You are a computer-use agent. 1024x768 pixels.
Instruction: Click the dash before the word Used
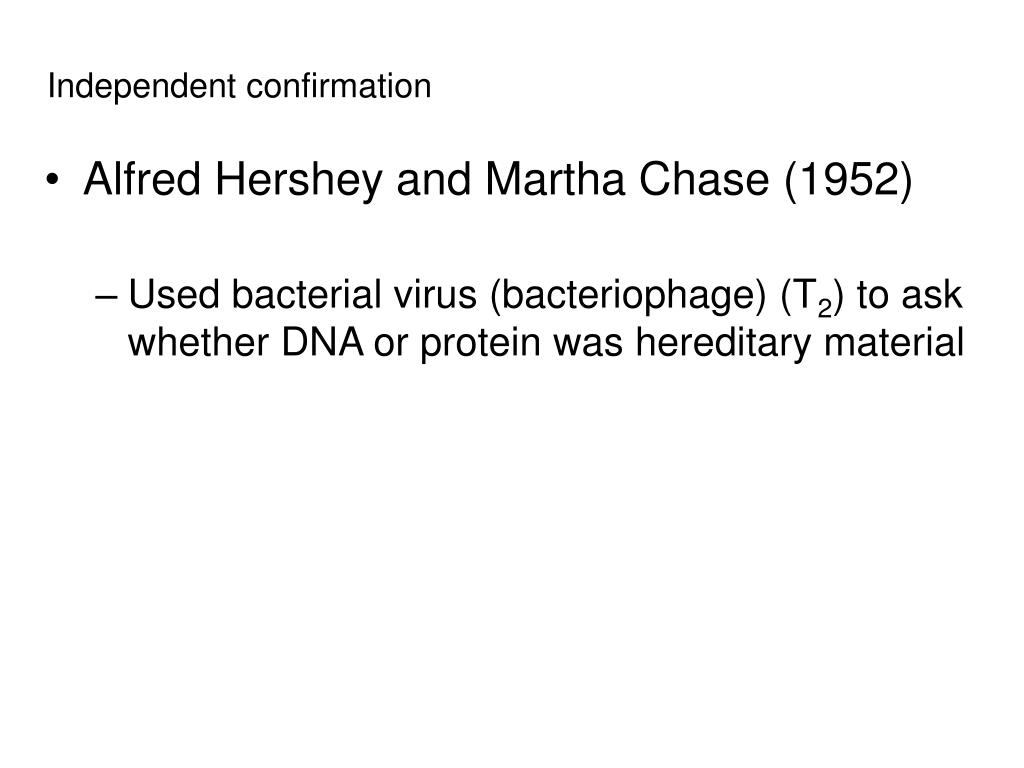(106, 297)
